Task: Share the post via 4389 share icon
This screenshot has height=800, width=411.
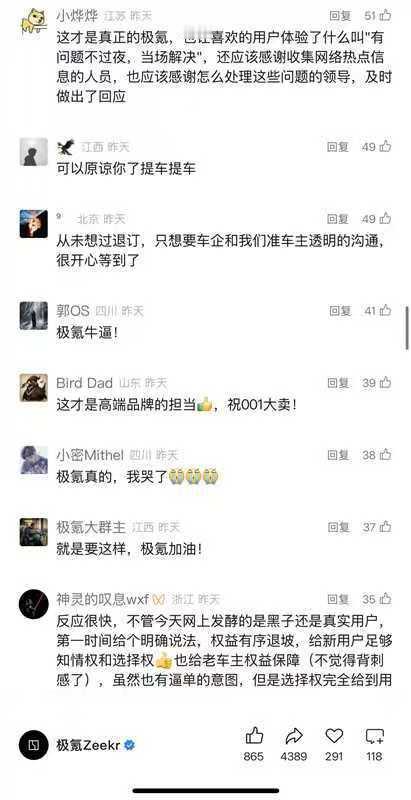Action: coord(294,736)
